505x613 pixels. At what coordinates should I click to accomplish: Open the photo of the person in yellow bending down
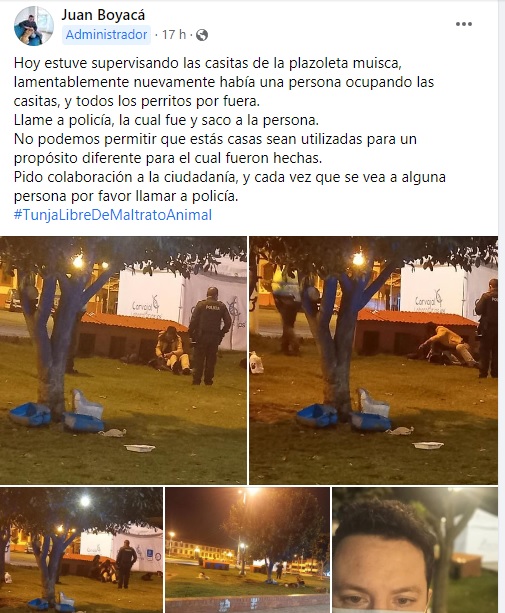(x=374, y=360)
